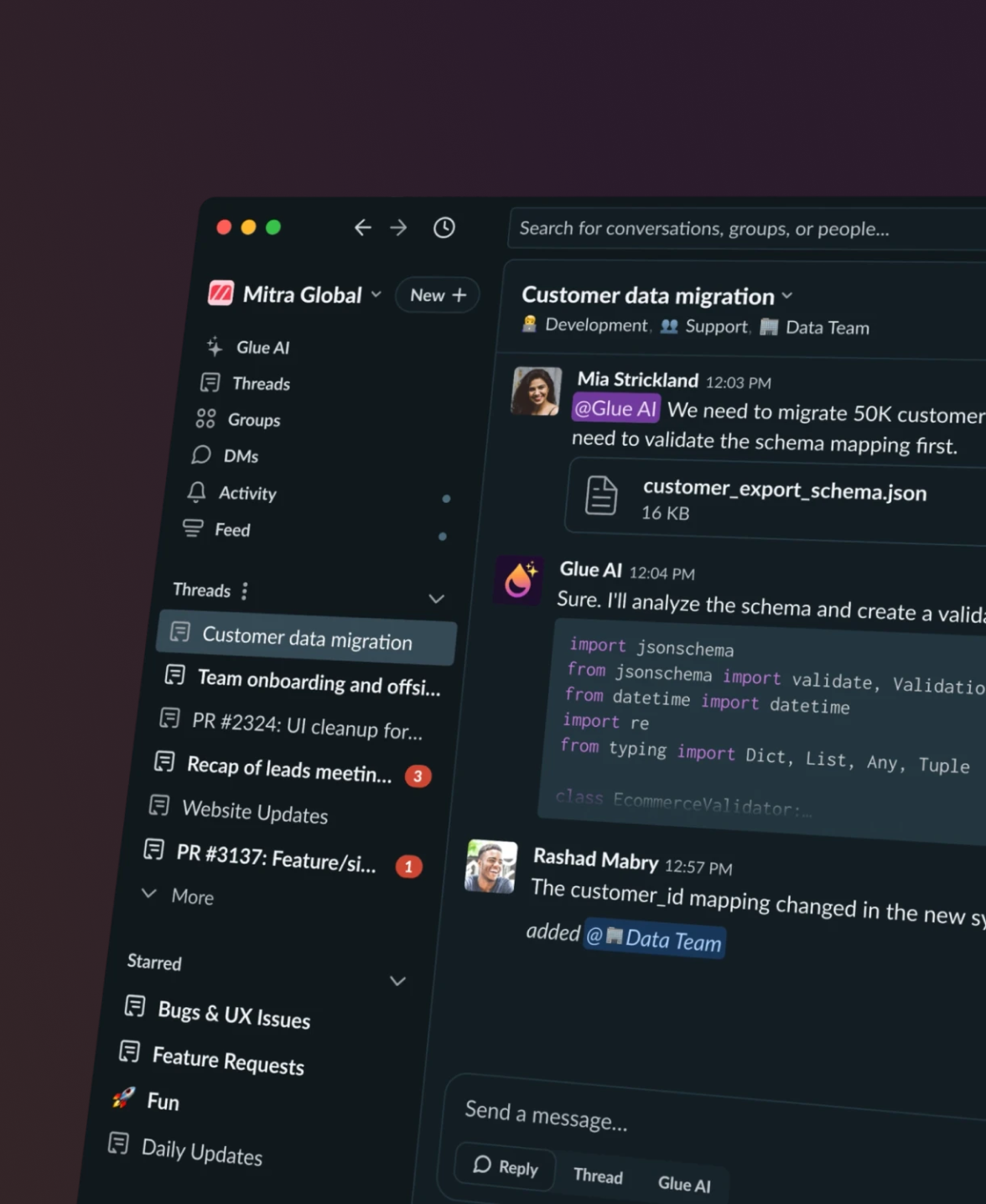The image size is (986, 1204).
Task: Collapse the Starred section chevron
Action: 397,981
